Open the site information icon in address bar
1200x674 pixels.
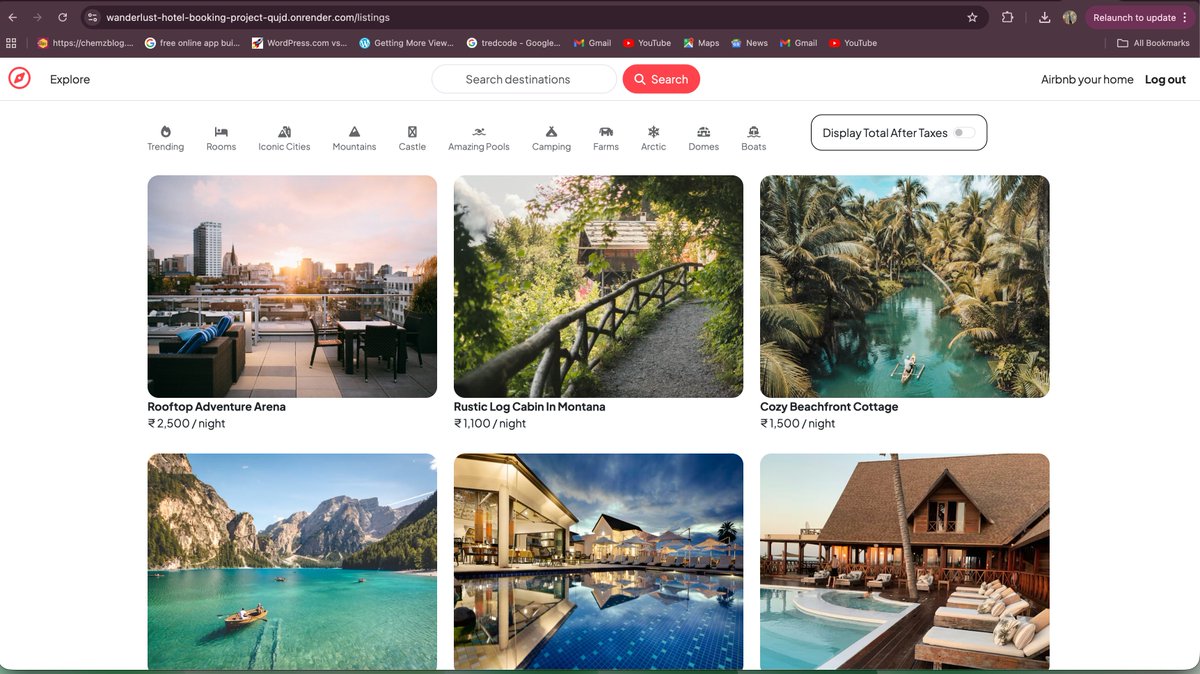(x=92, y=17)
